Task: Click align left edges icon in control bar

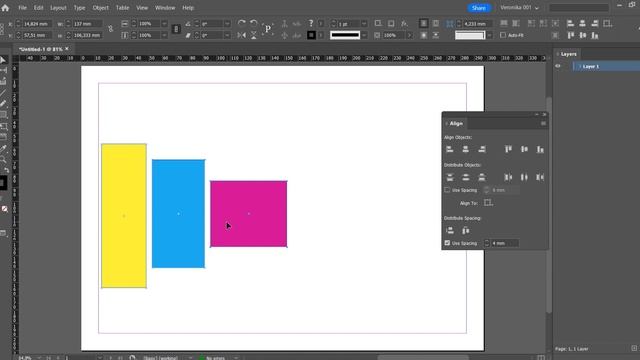Action: [x=571, y=24]
